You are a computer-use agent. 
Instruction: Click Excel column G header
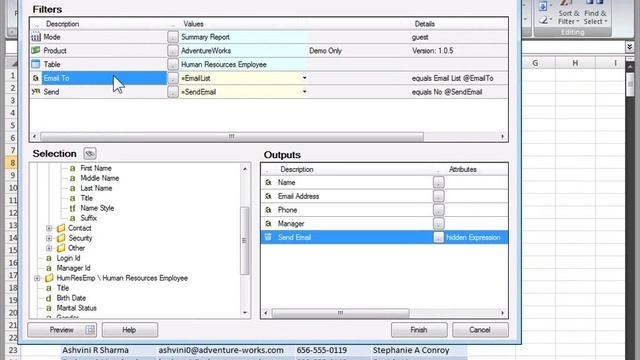(535, 63)
